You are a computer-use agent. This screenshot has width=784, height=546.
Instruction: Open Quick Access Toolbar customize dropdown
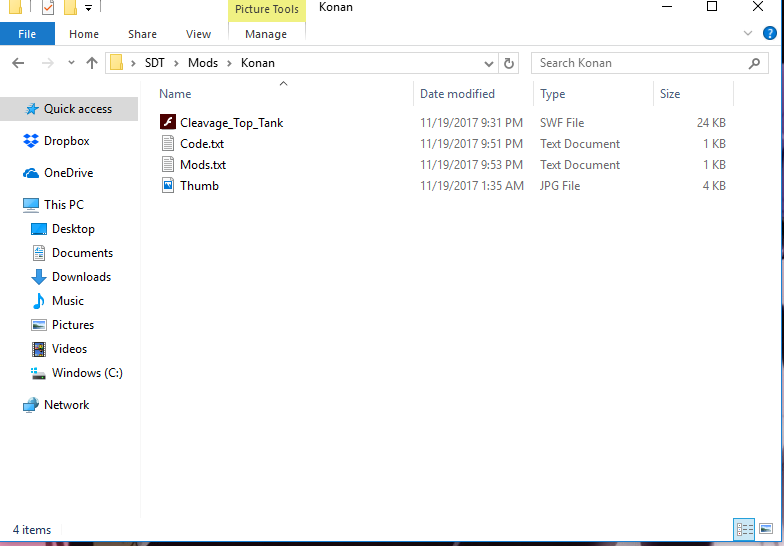[88, 8]
